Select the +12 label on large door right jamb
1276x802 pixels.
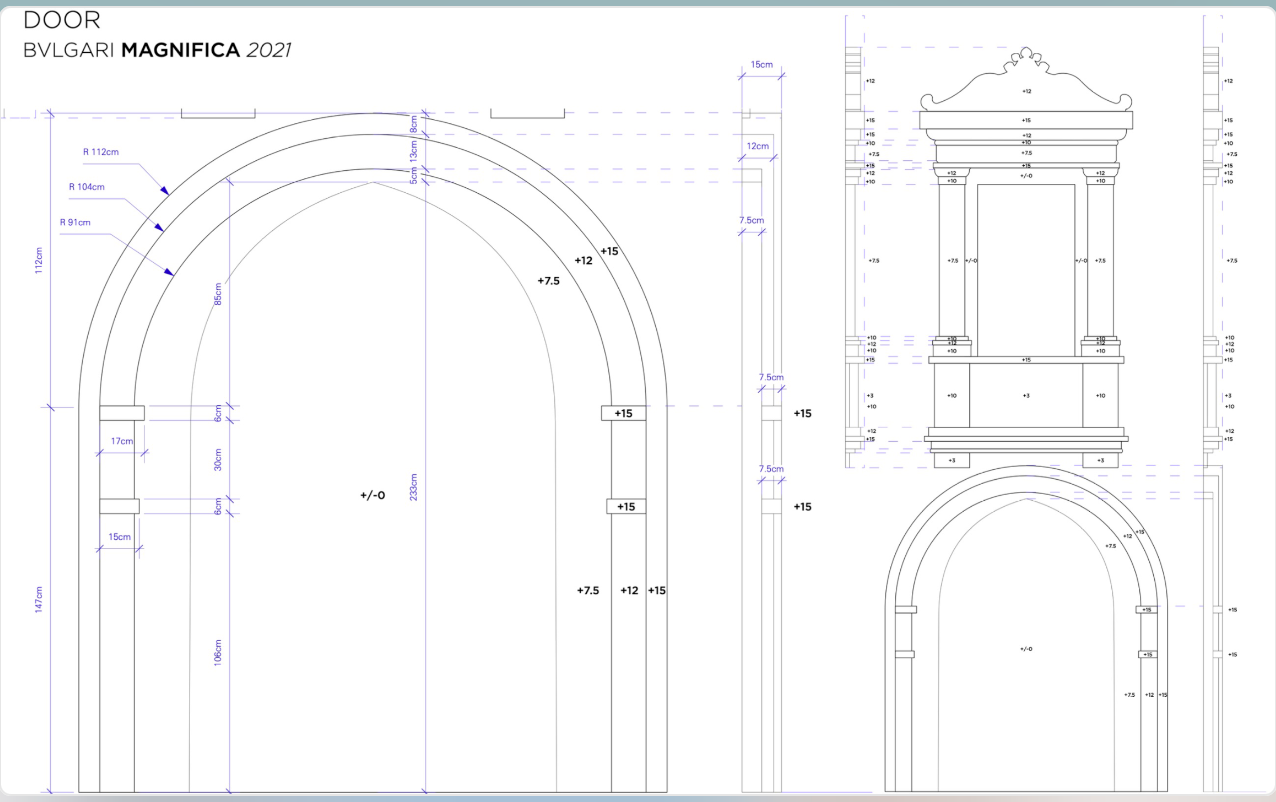point(629,591)
